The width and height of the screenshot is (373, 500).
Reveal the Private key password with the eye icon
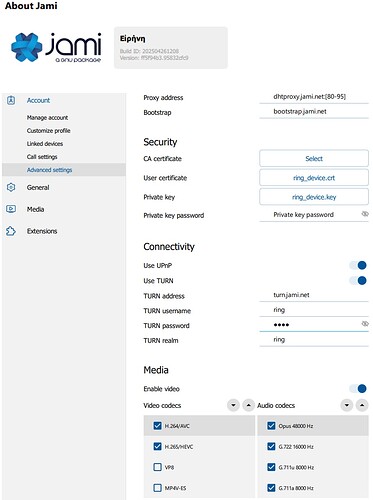(x=365, y=214)
